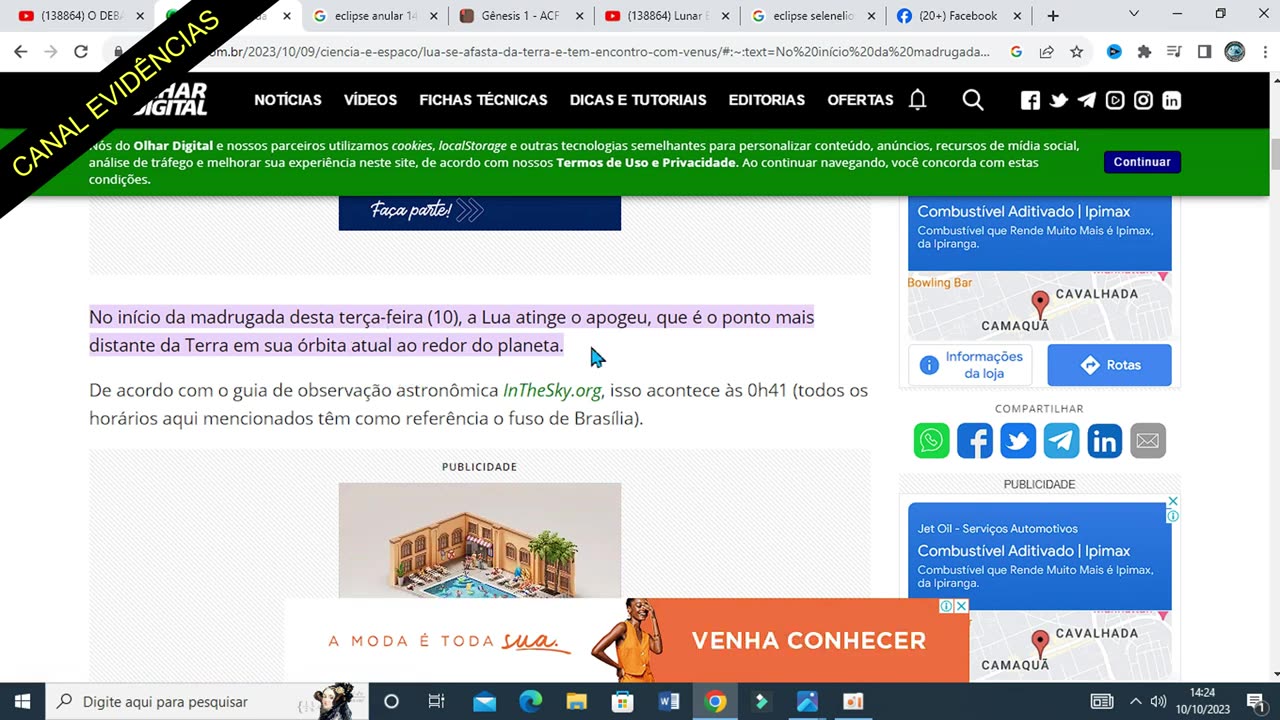Viewport: 1280px width, 720px height.
Task: Share article via Twitter in Compartilhar section
Action: (x=1018, y=440)
